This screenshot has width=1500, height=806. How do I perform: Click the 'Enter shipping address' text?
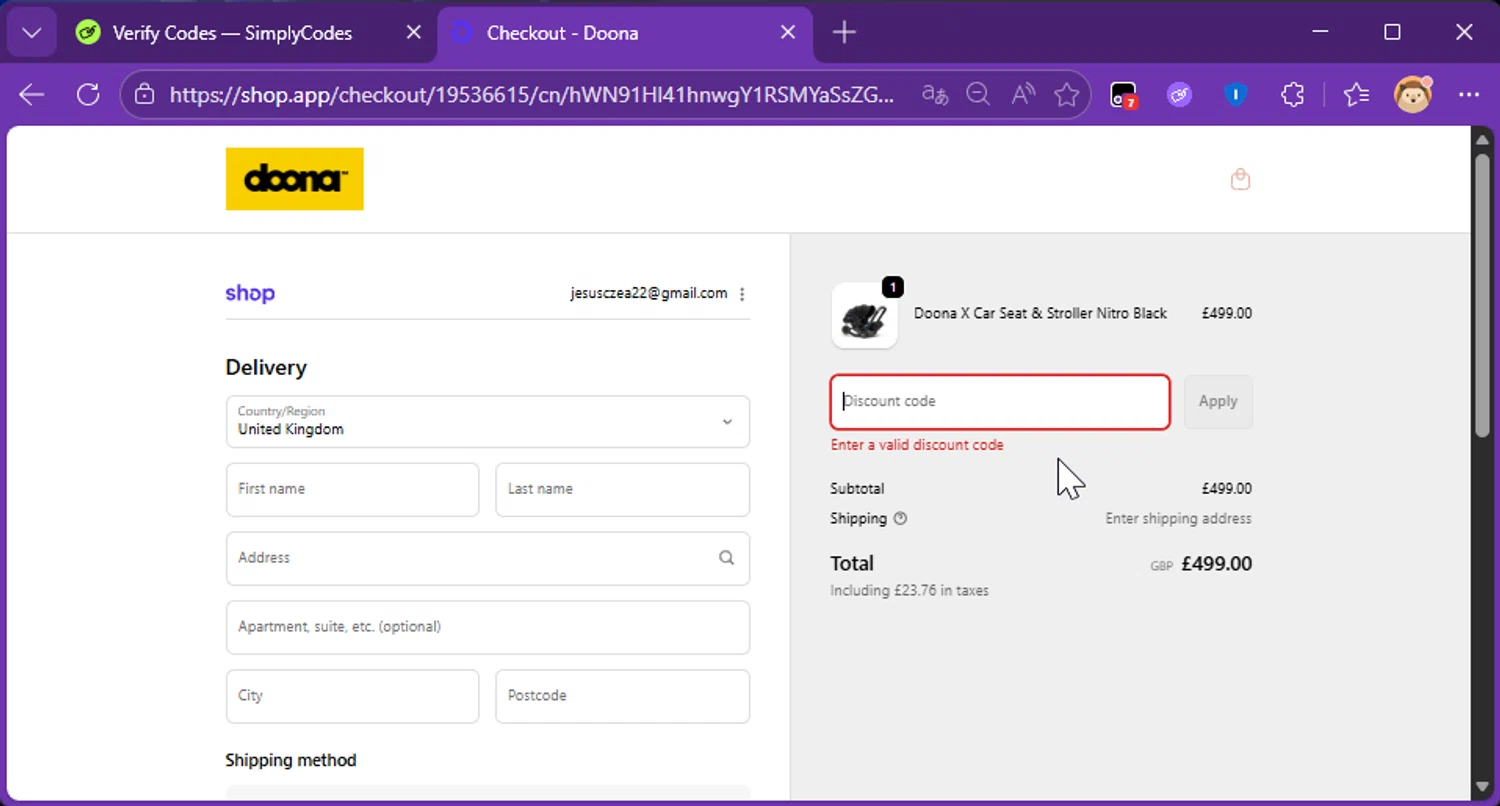tap(1178, 519)
